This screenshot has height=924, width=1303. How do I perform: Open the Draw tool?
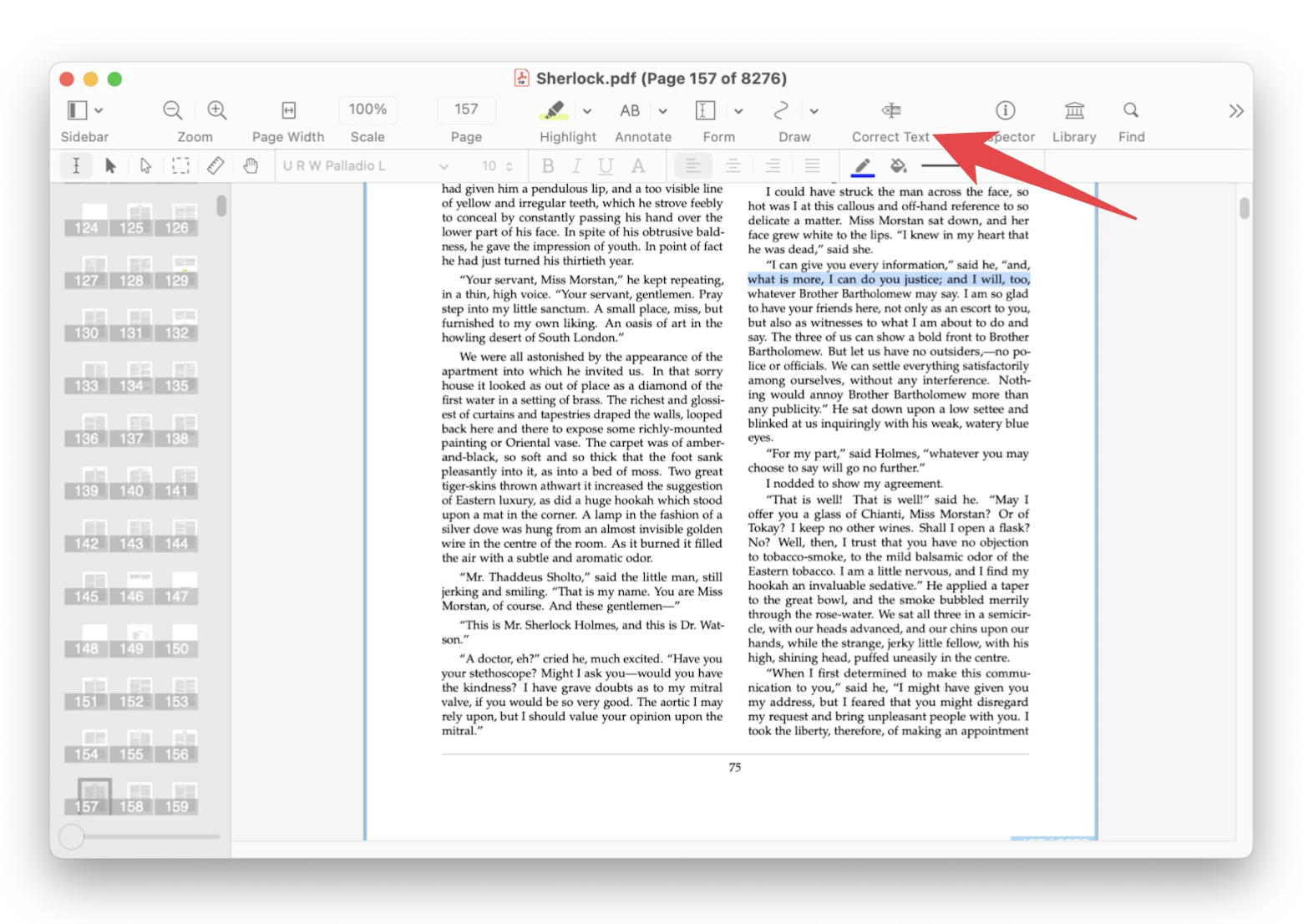click(x=782, y=109)
